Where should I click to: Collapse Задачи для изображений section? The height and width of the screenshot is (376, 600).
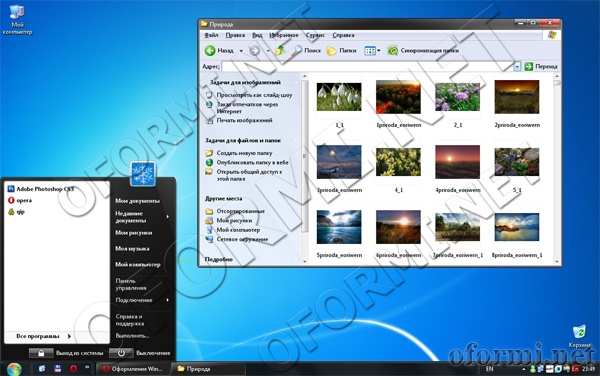296,82
